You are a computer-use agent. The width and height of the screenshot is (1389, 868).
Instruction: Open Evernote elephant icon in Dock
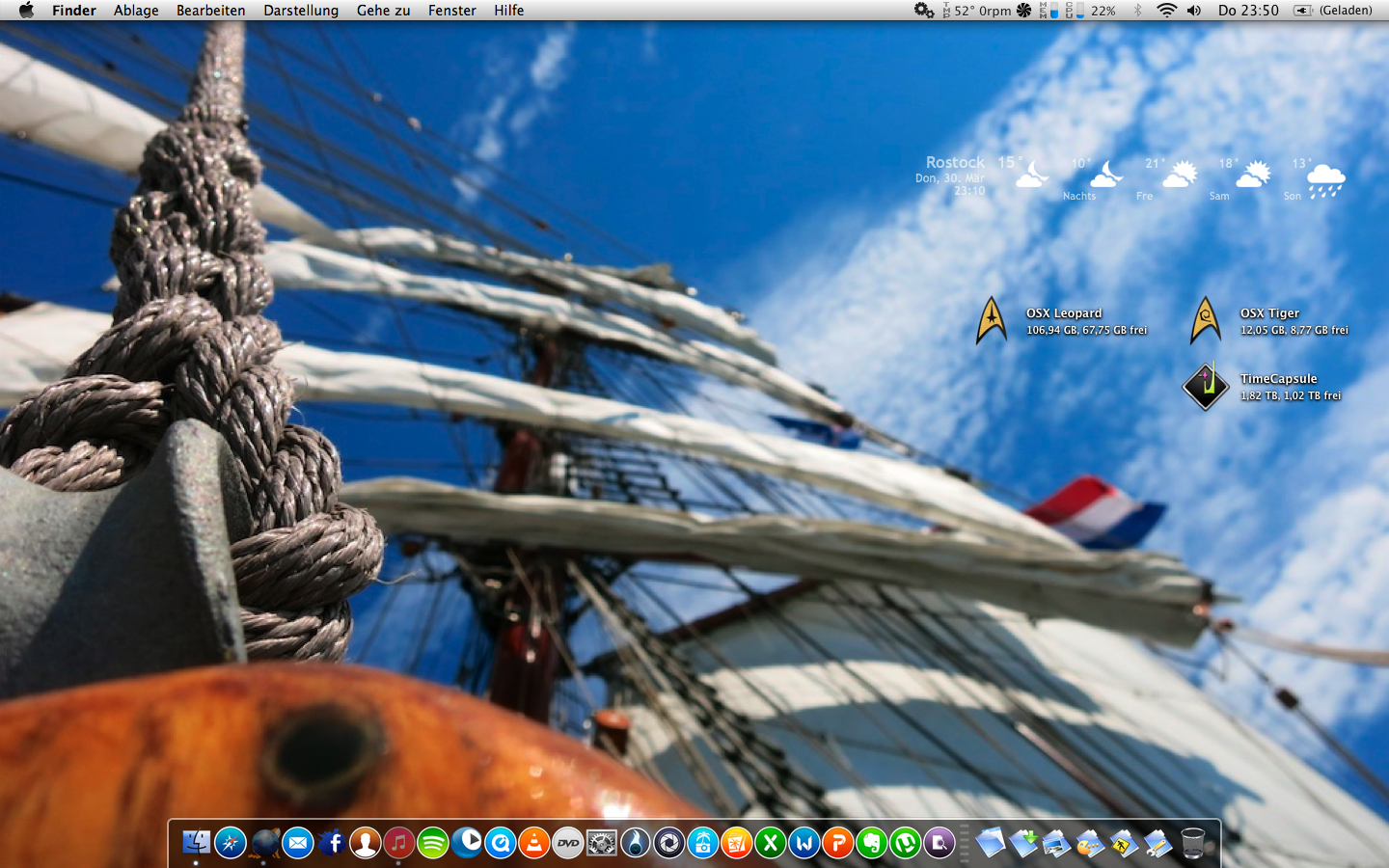coord(872,843)
